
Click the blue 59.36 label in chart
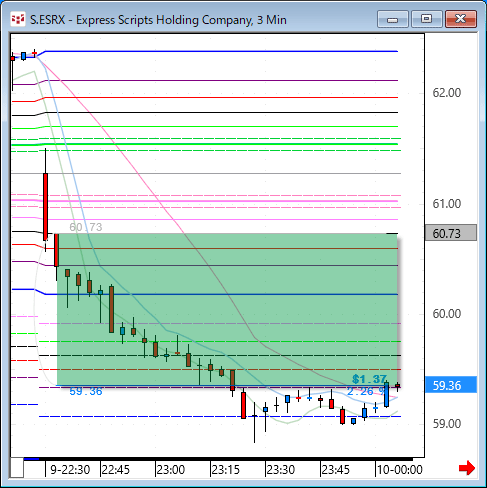pyautogui.click(x=86, y=391)
